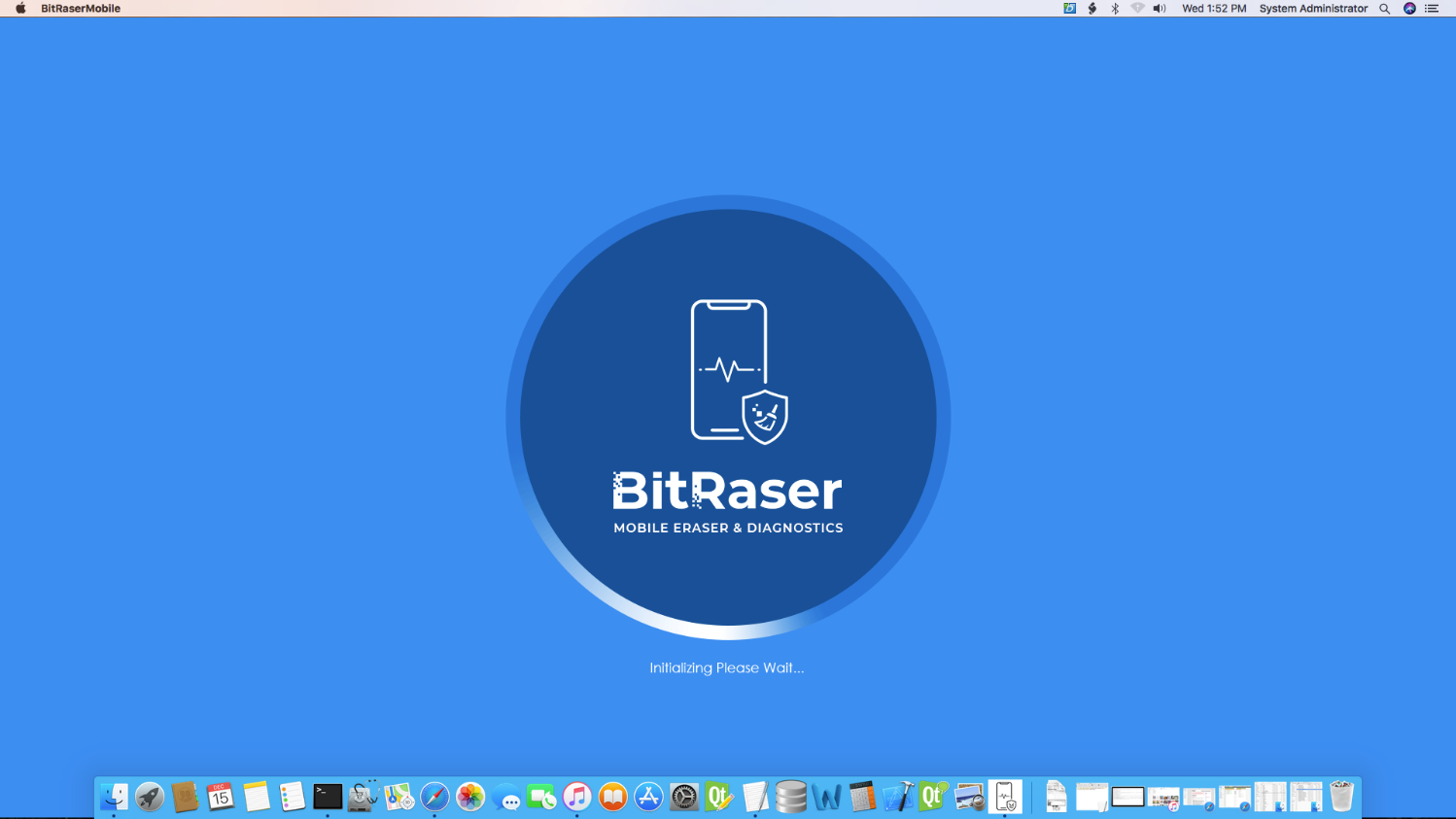Screen dimensions: 1456x819
Task: Open Notification Center list icon
Action: (x=1432, y=8)
